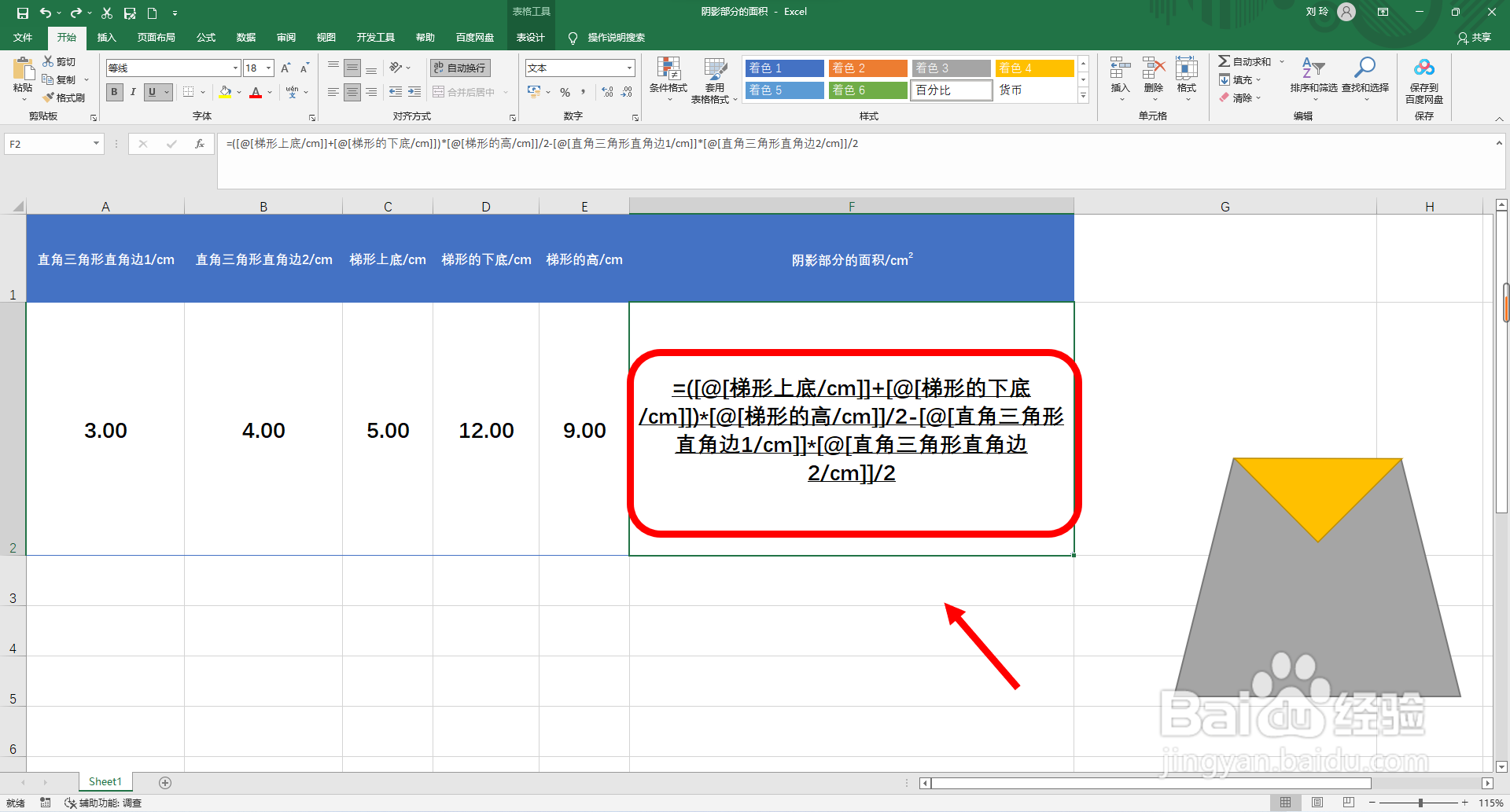
Task: Open the number format dropdown (文本)
Action: (x=629, y=68)
